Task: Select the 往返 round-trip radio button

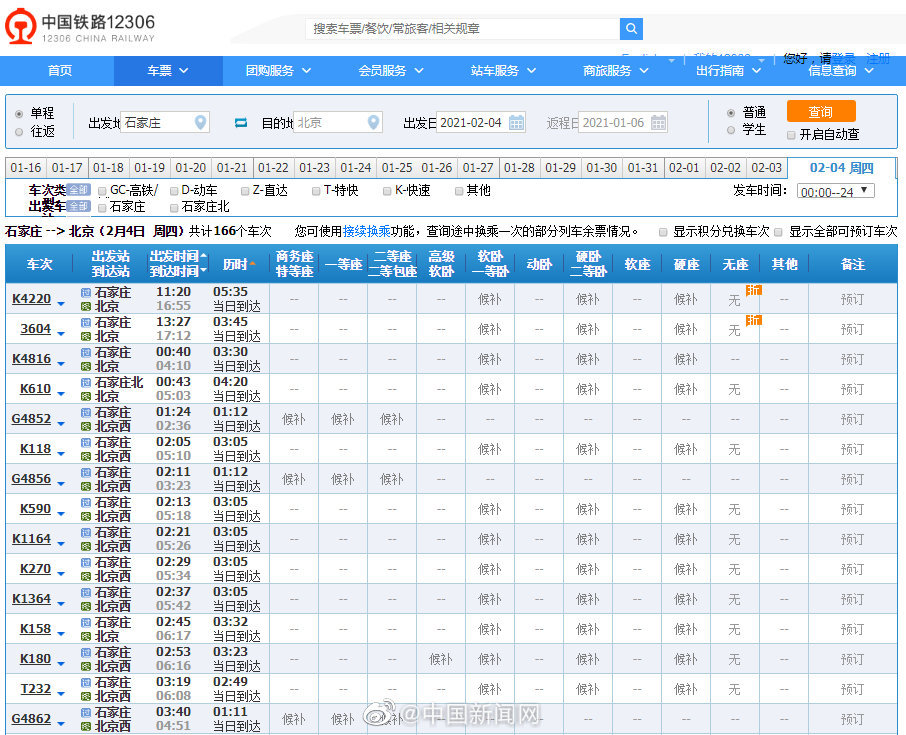Action: tap(19, 131)
